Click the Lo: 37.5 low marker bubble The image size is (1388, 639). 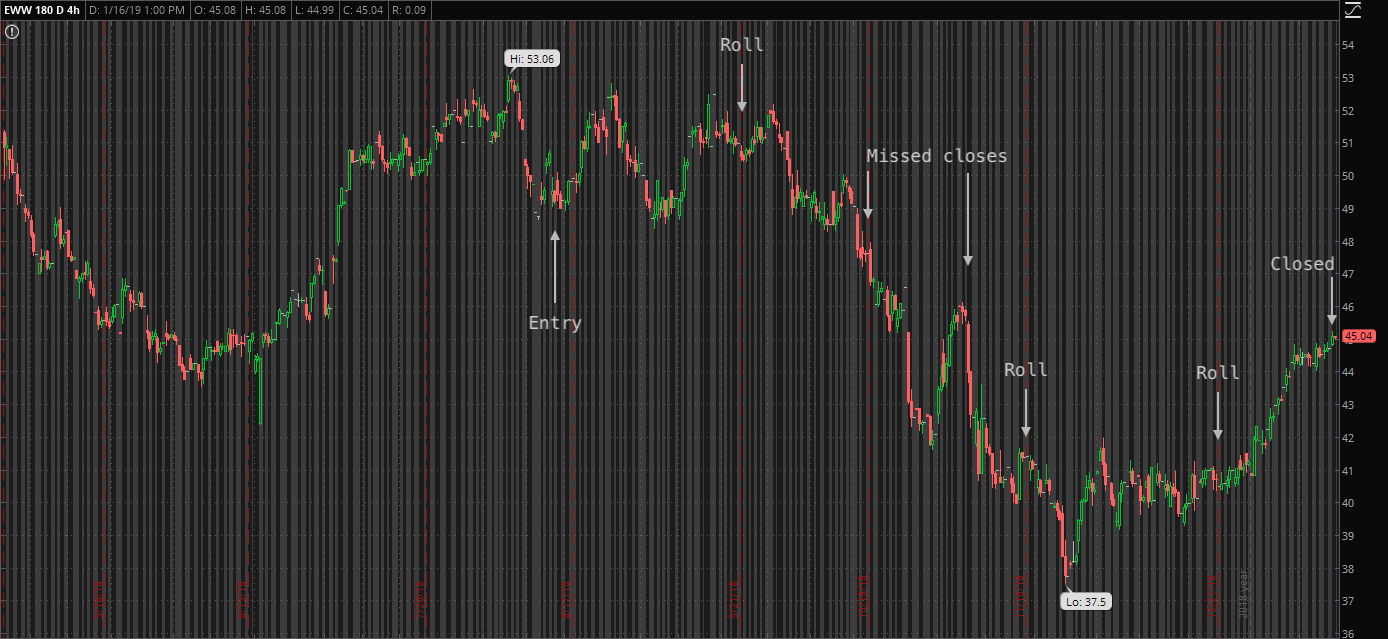point(1087,602)
